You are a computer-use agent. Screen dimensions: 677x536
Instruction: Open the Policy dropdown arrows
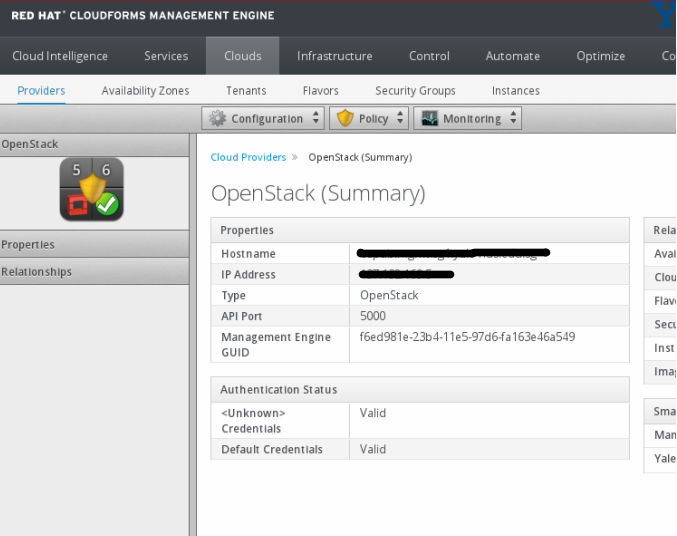[400, 118]
